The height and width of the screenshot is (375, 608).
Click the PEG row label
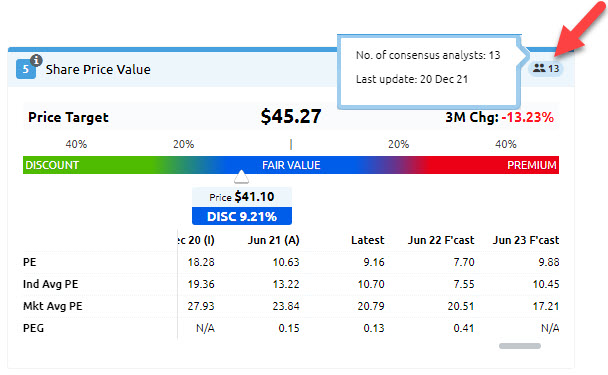click(x=33, y=328)
